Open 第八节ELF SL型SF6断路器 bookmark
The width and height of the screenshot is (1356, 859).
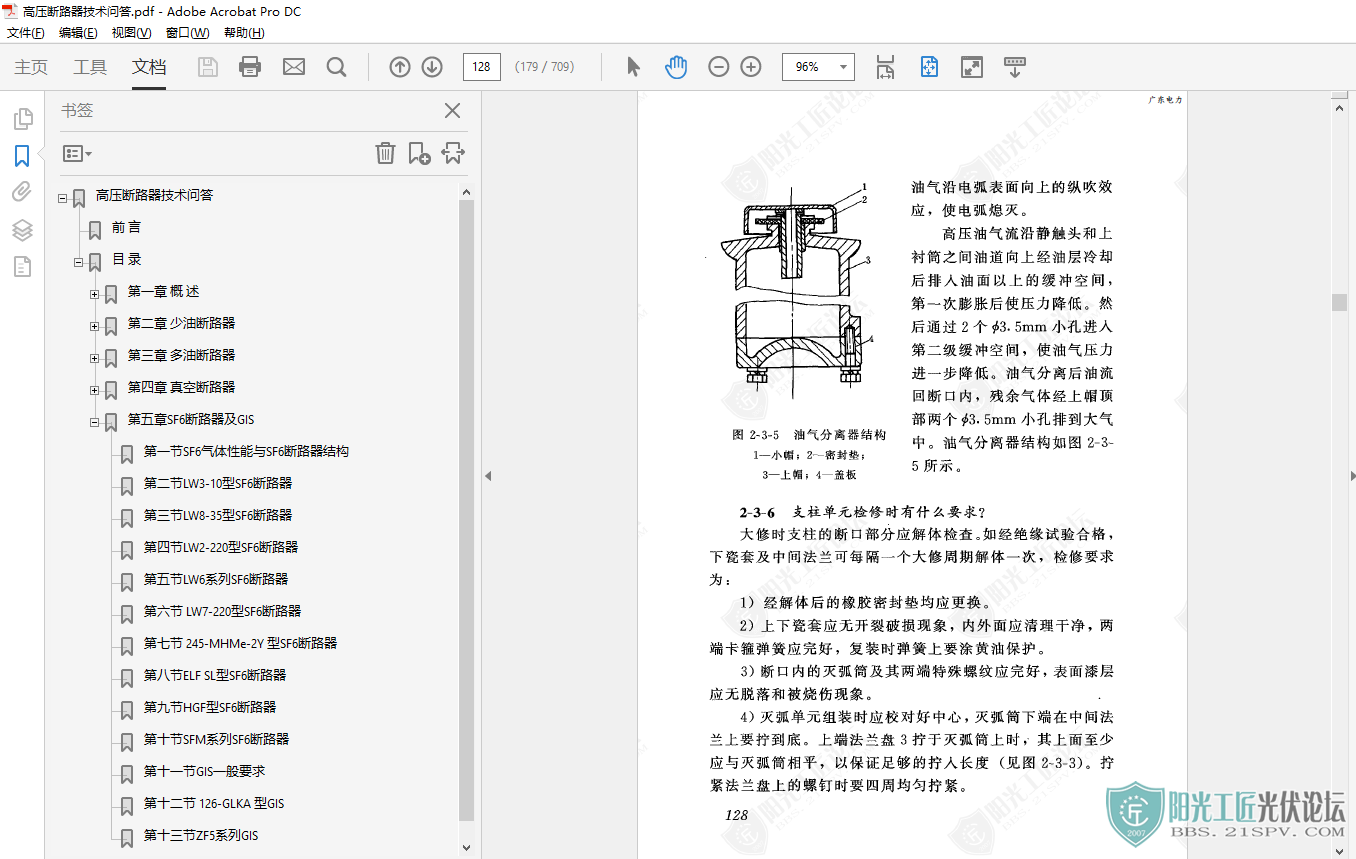[x=215, y=675]
